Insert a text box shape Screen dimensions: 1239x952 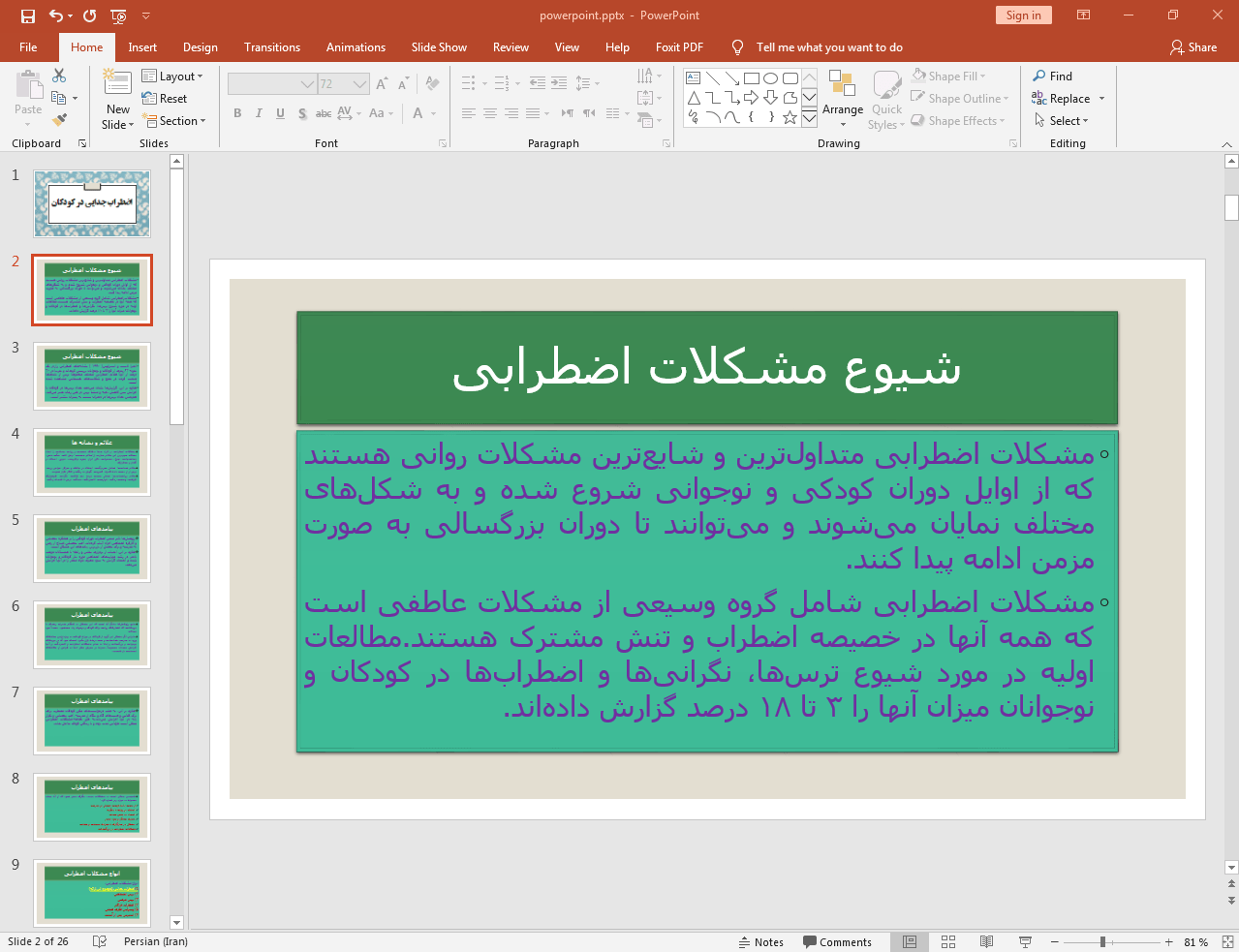coord(694,78)
